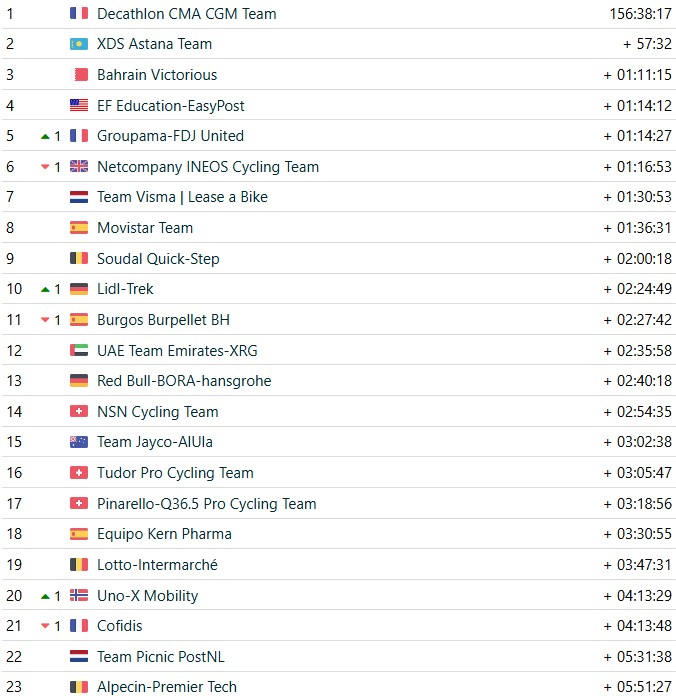Open the NSN Cycling Team link
Image resolution: width=676 pixels, height=696 pixels.
(158, 412)
